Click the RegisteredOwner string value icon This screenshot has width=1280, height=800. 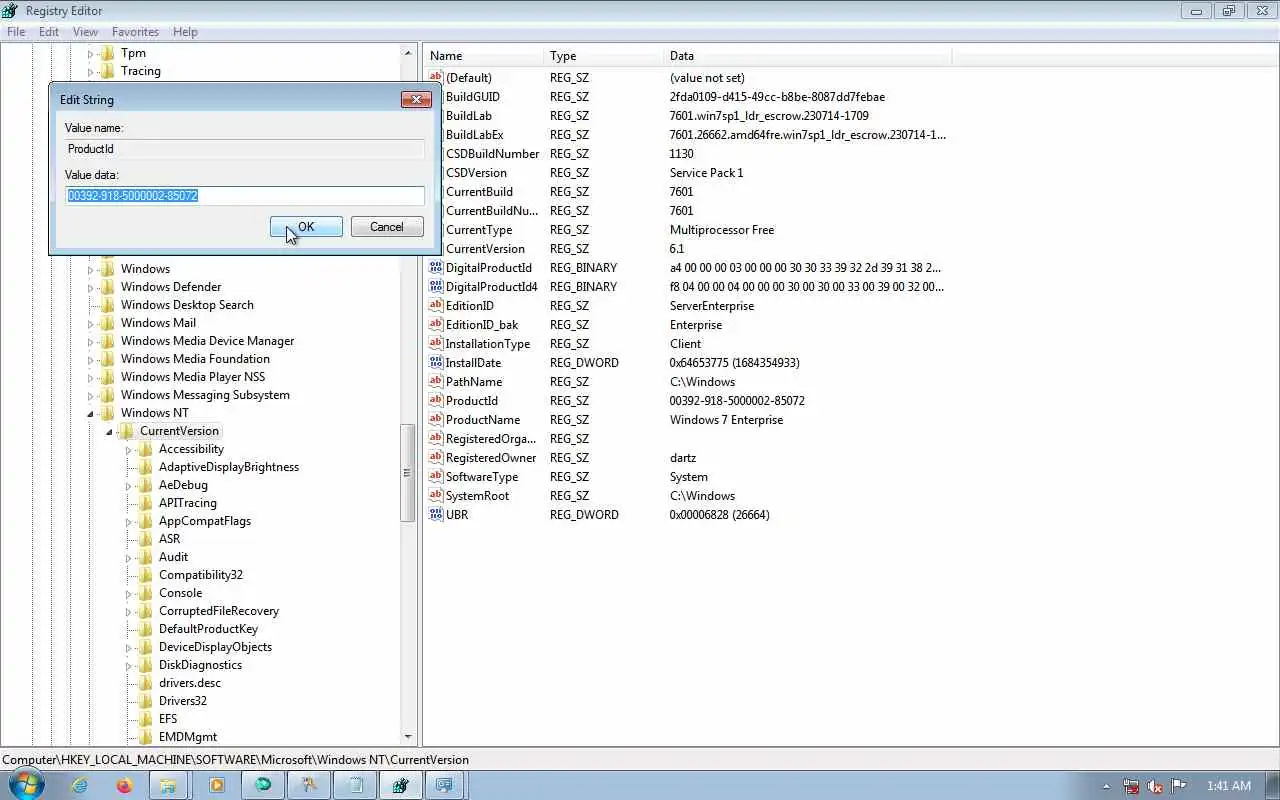pos(435,458)
